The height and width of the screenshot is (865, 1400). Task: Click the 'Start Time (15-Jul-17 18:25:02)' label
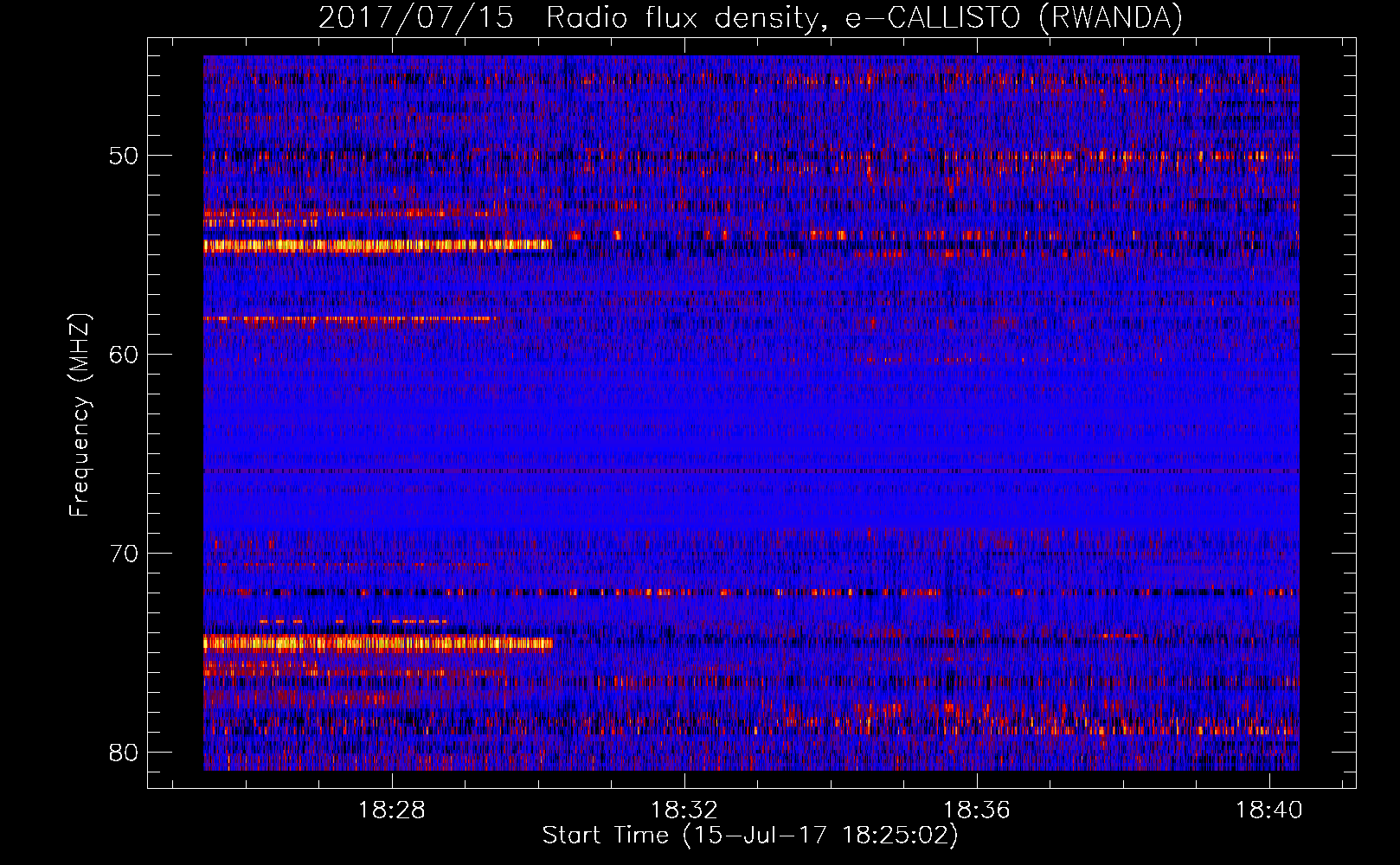[x=750, y=836]
